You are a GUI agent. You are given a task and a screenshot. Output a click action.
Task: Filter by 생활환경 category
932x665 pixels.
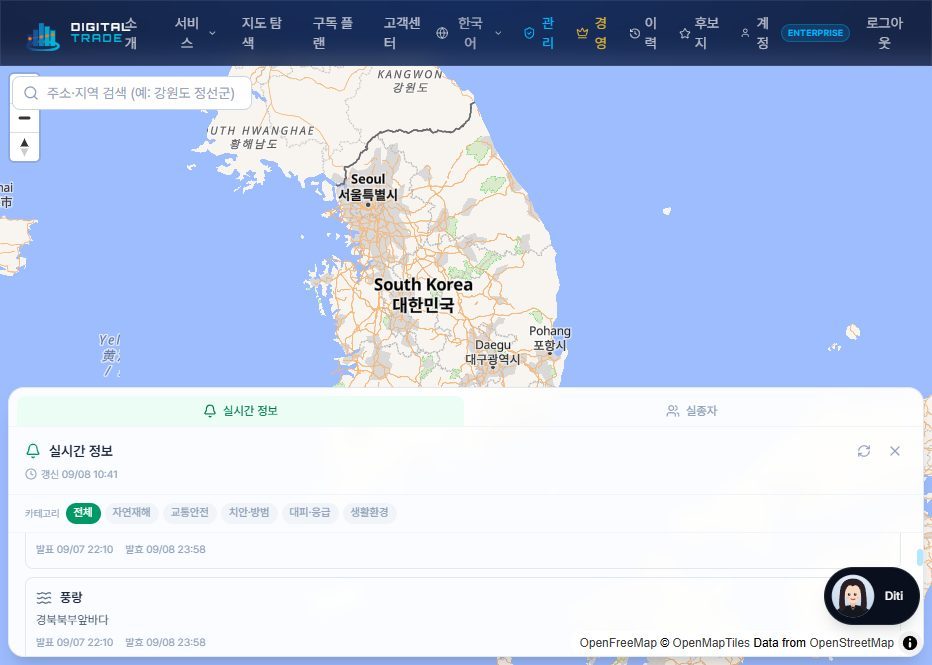pyautogui.click(x=369, y=513)
